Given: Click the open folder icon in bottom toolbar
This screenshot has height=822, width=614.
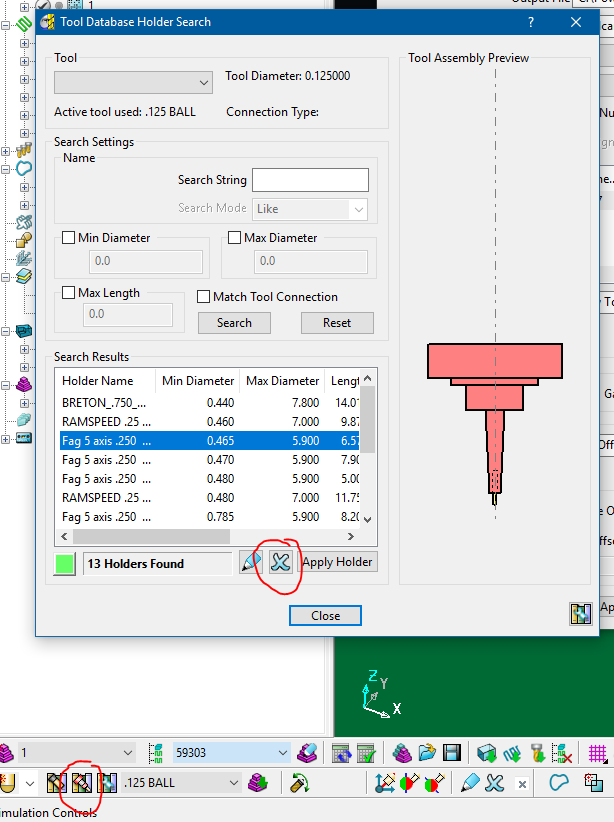Looking at the screenshot, I should coord(427,753).
